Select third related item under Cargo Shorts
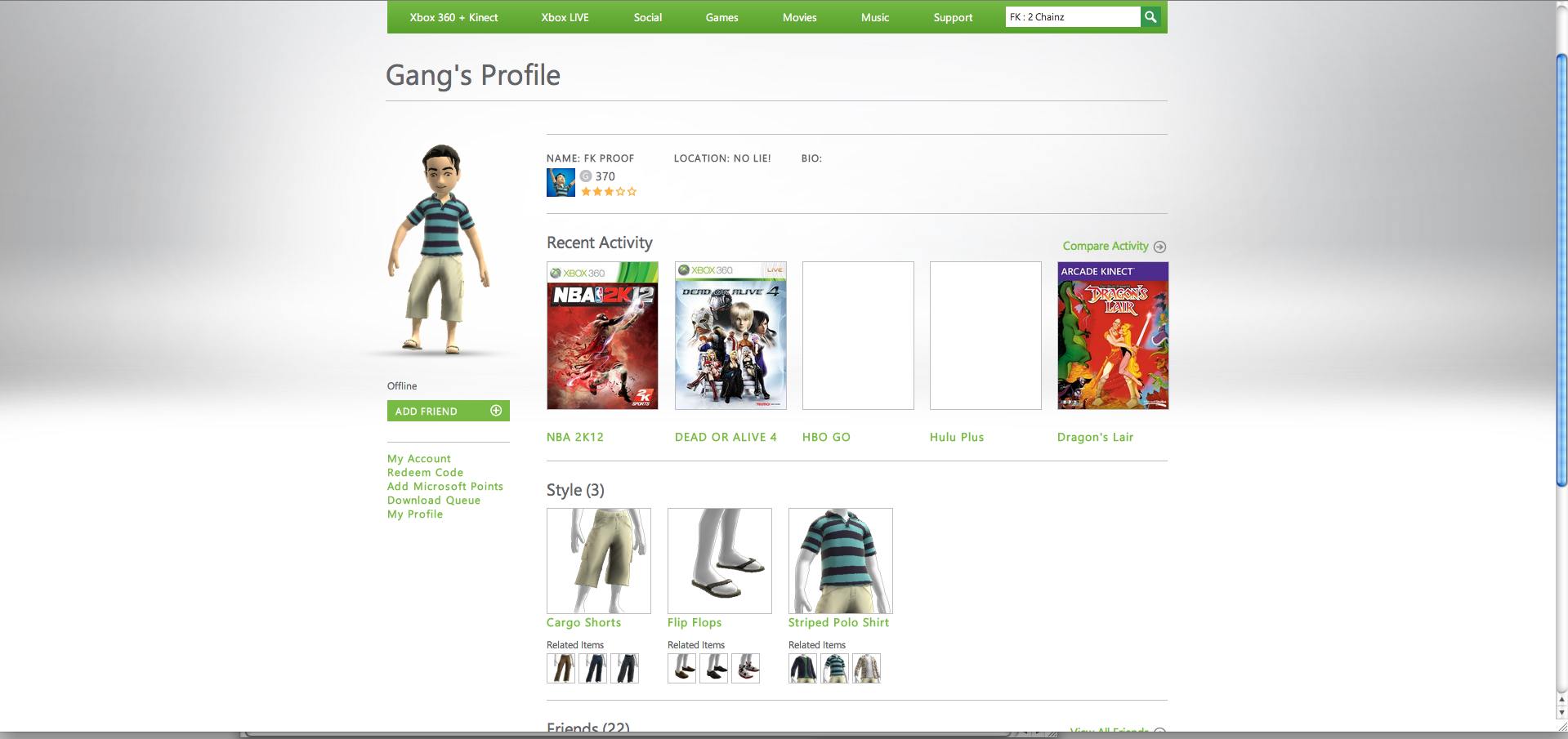 coord(624,668)
